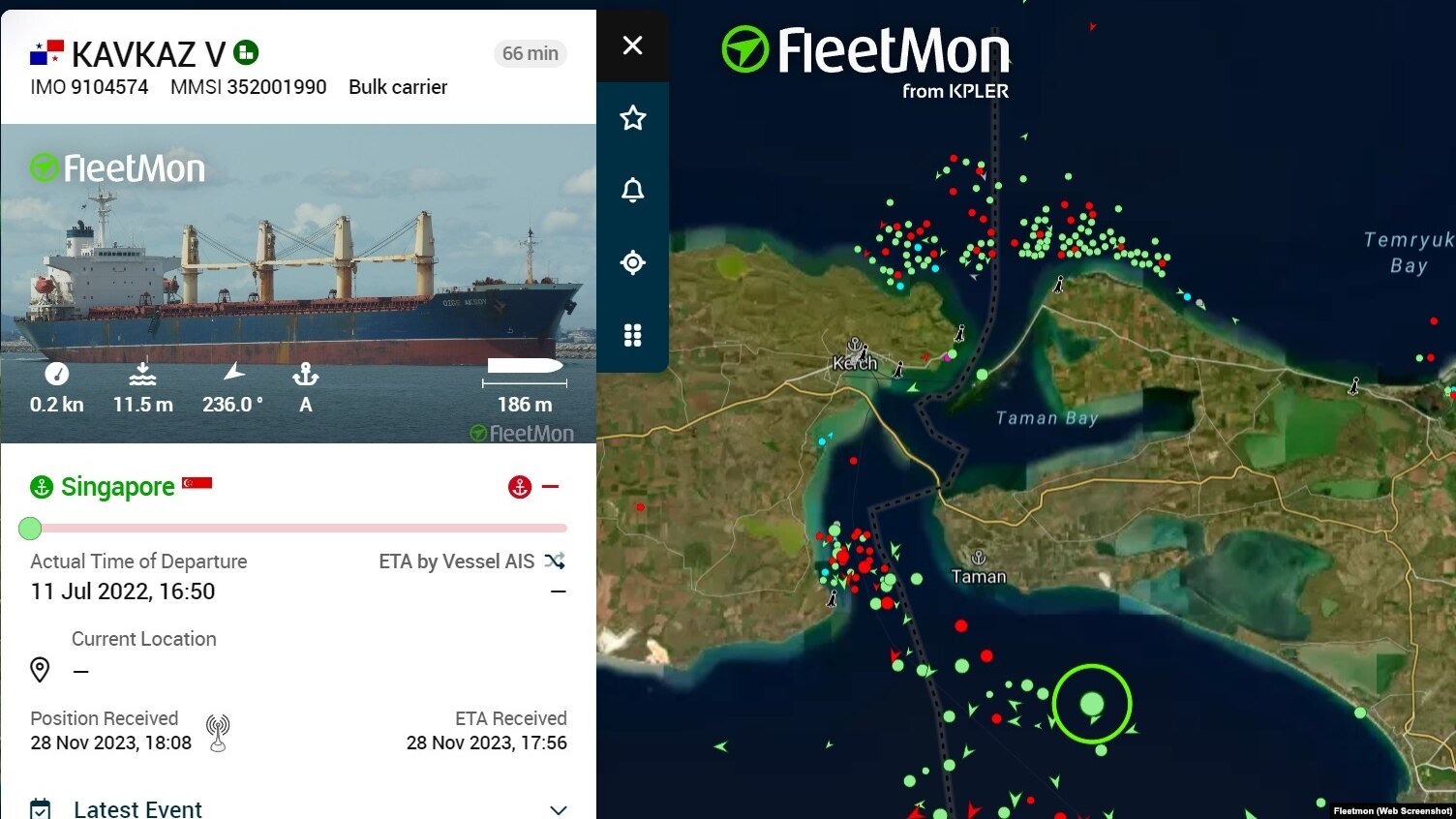Image resolution: width=1456 pixels, height=819 pixels.
Task: Open the Latest Event heading
Action: click(x=137, y=809)
